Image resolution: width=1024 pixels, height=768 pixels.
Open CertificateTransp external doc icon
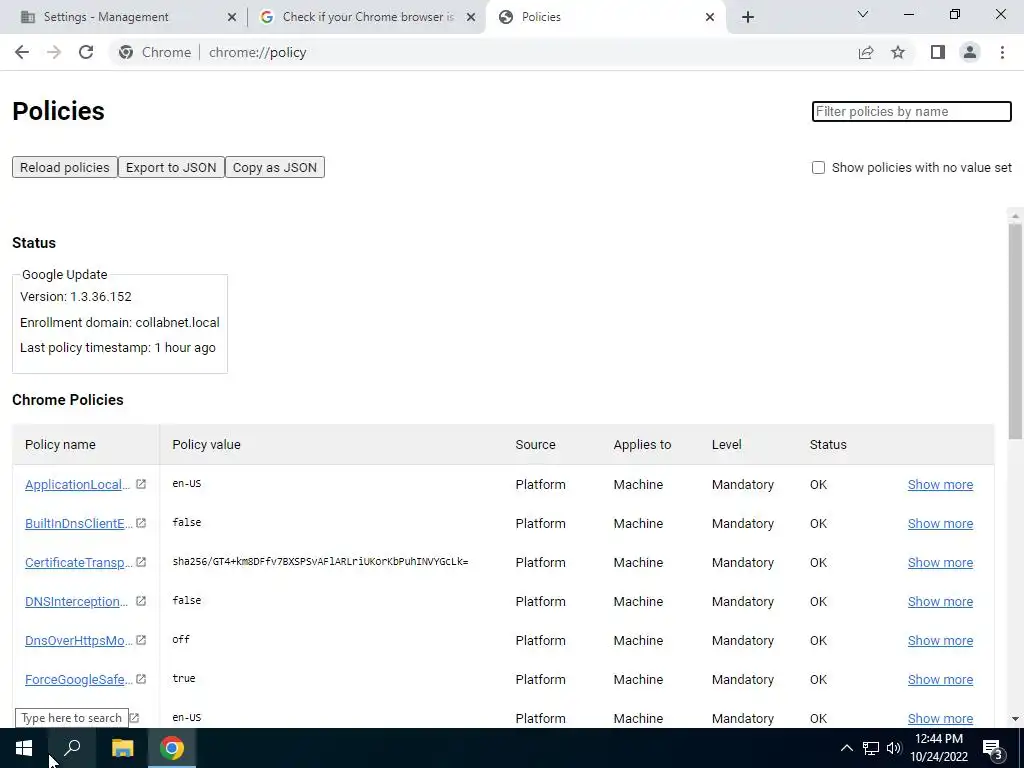click(141, 562)
